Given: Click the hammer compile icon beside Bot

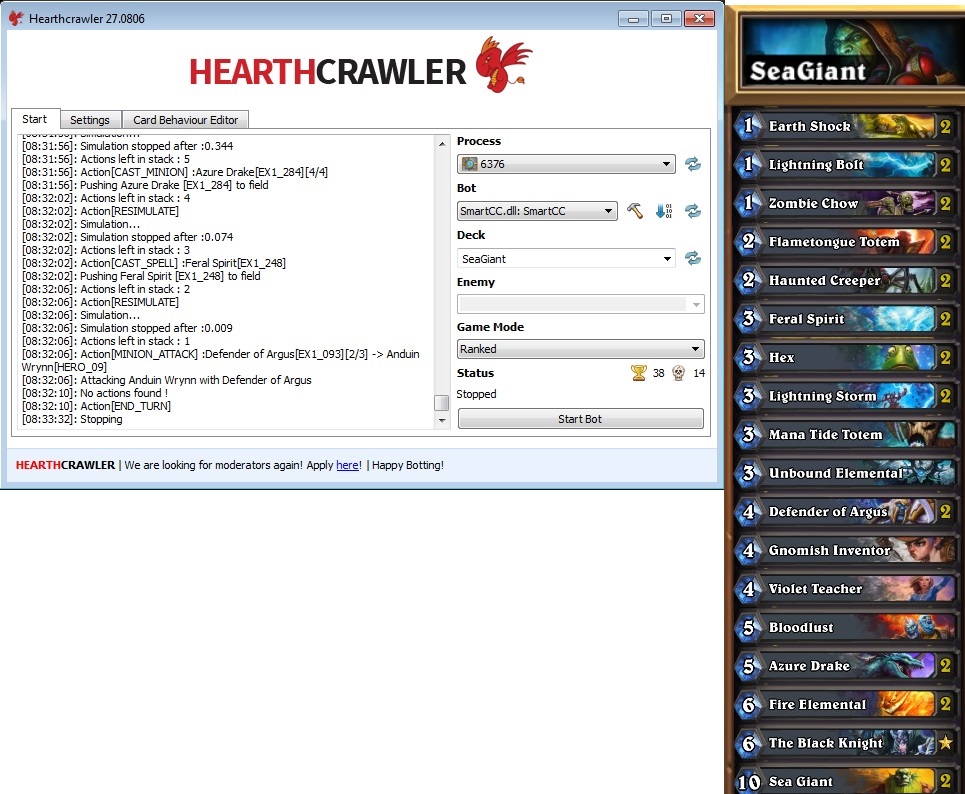Looking at the screenshot, I should 635,211.
